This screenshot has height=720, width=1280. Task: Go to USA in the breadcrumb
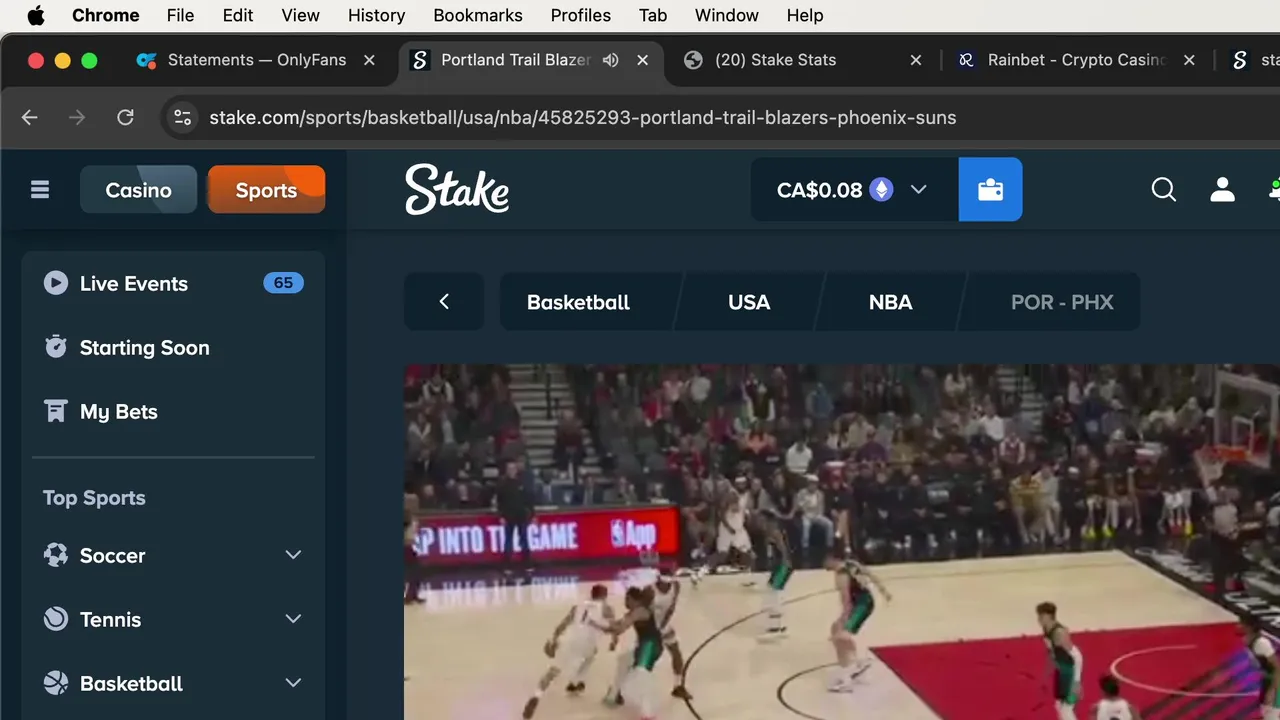click(x=749, y=302)
